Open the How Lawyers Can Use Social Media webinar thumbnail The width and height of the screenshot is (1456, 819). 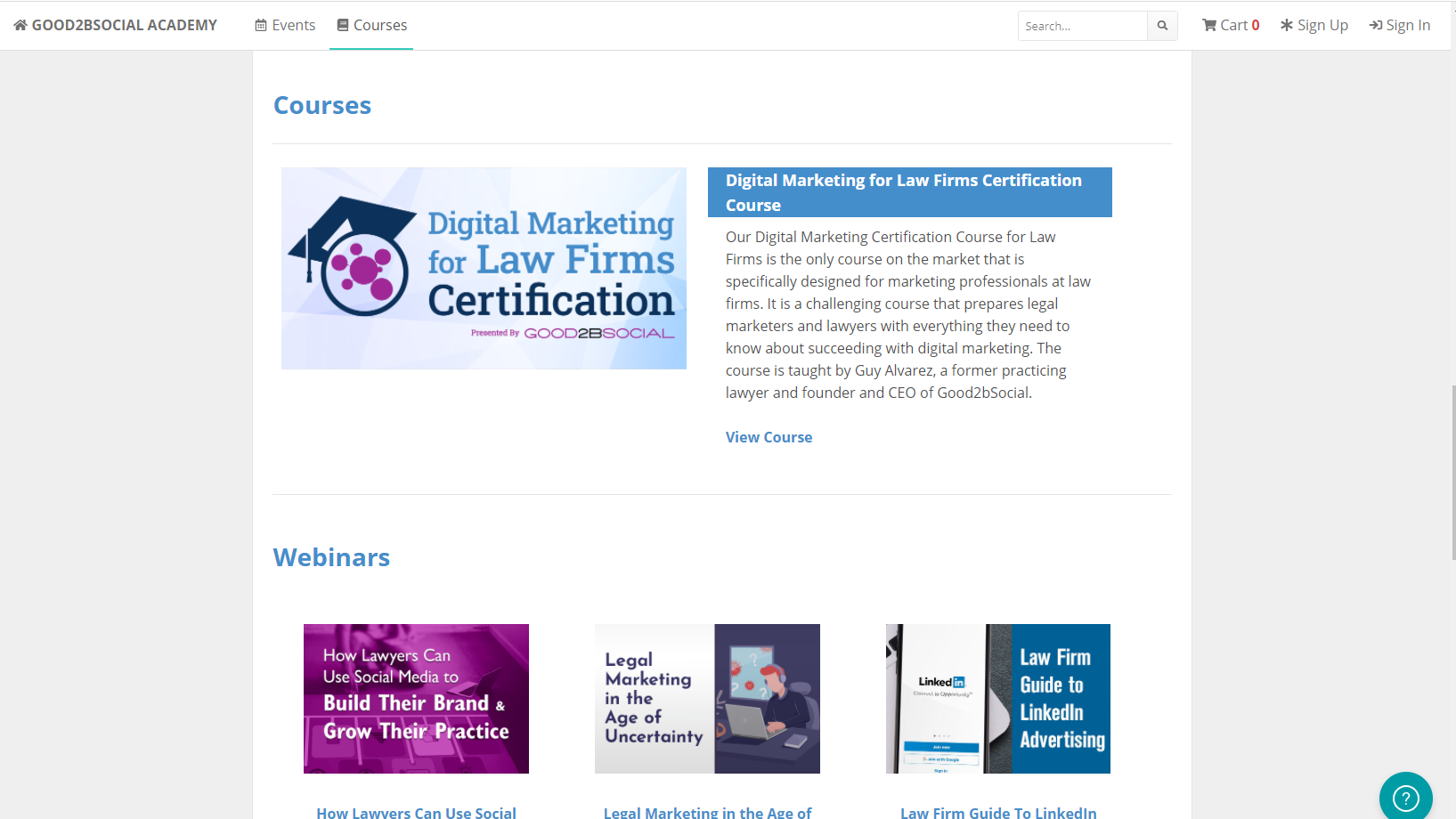point(416,699)
